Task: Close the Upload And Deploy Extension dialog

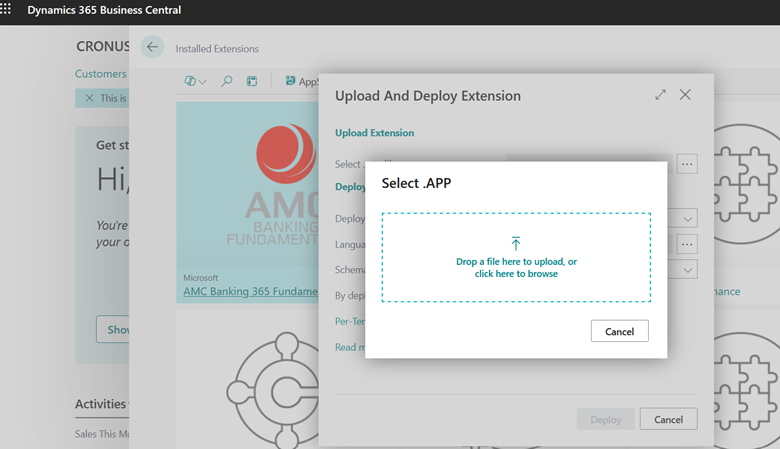Action: click(685, 95)
